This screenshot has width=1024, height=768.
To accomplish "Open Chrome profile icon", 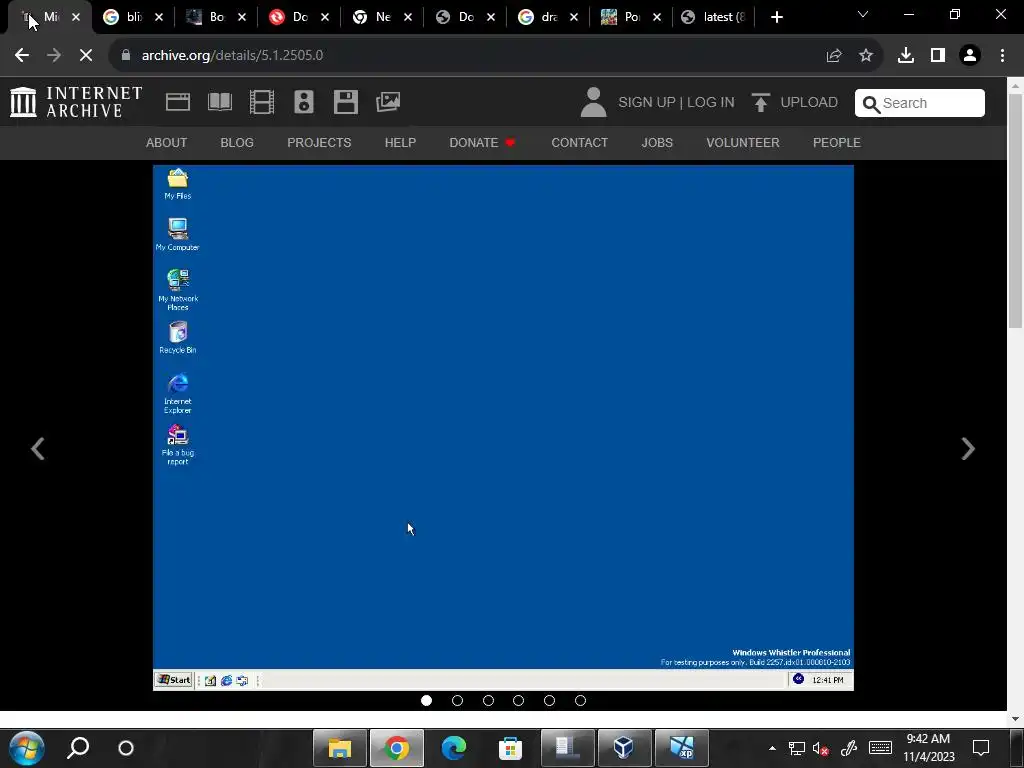I will coord(970,56).
